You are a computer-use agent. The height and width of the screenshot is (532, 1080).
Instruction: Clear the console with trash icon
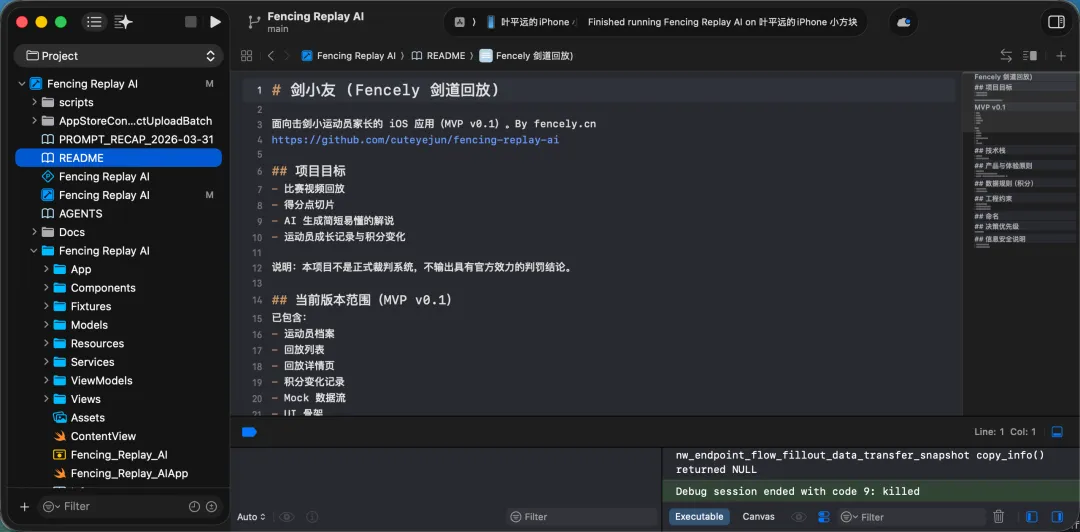point(999,517)
